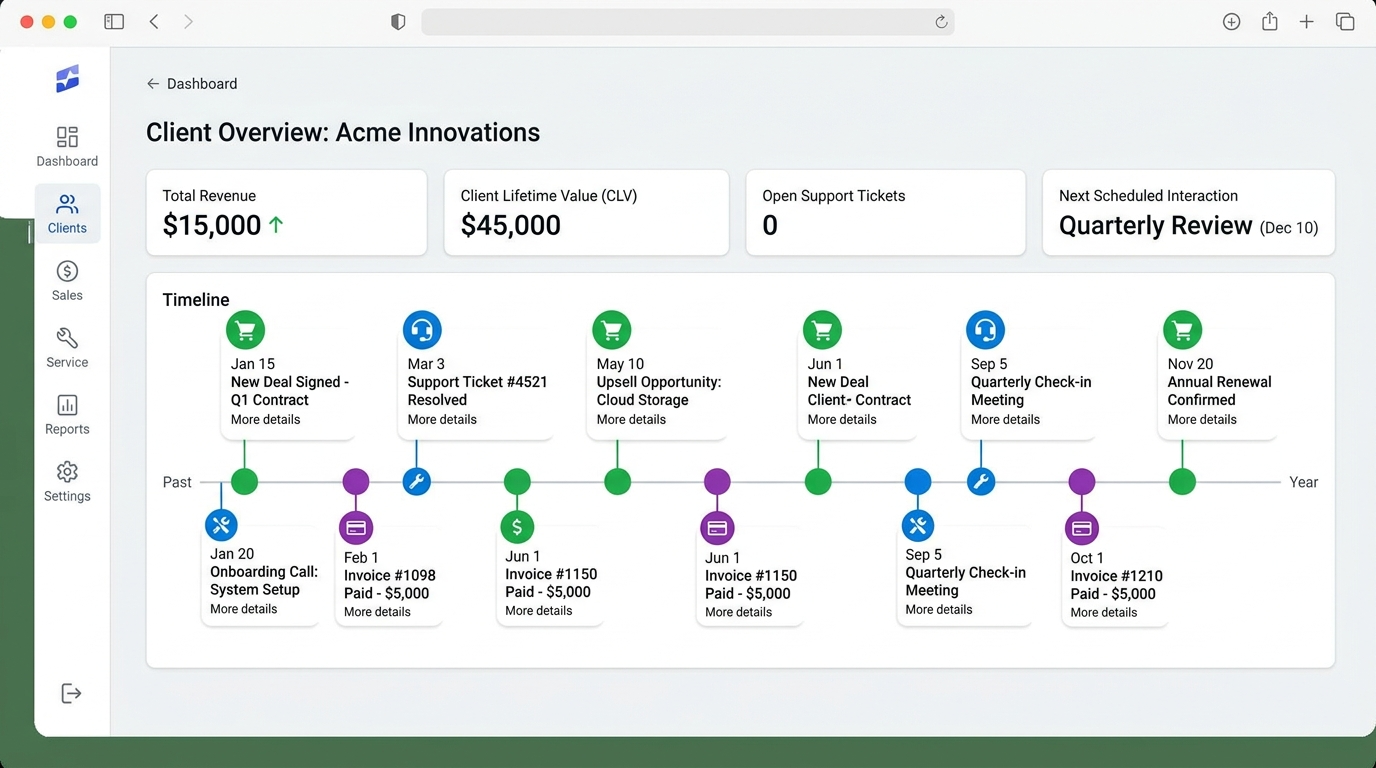Click the logout icon at sidebar bottom
Image resolution: width=1376 pixels, height=768 pixels.
(71, 693)
